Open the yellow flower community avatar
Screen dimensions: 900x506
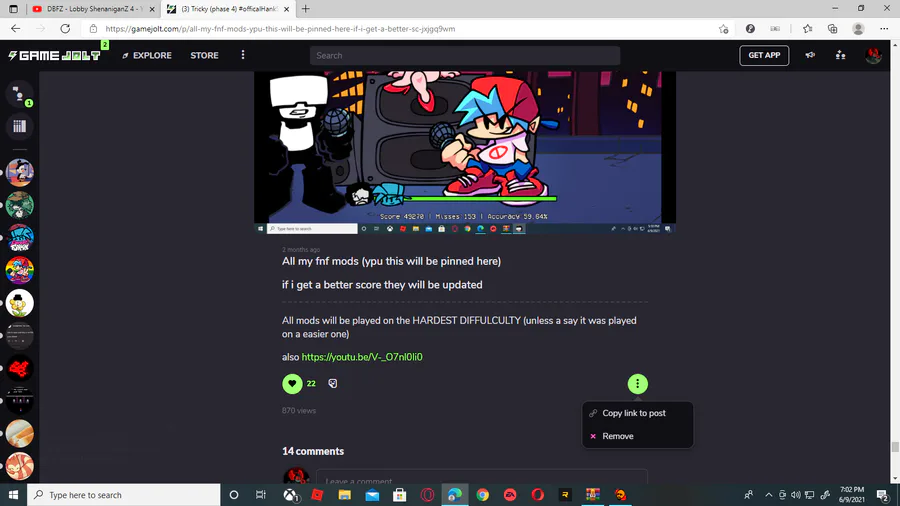(x=20, y=303)
